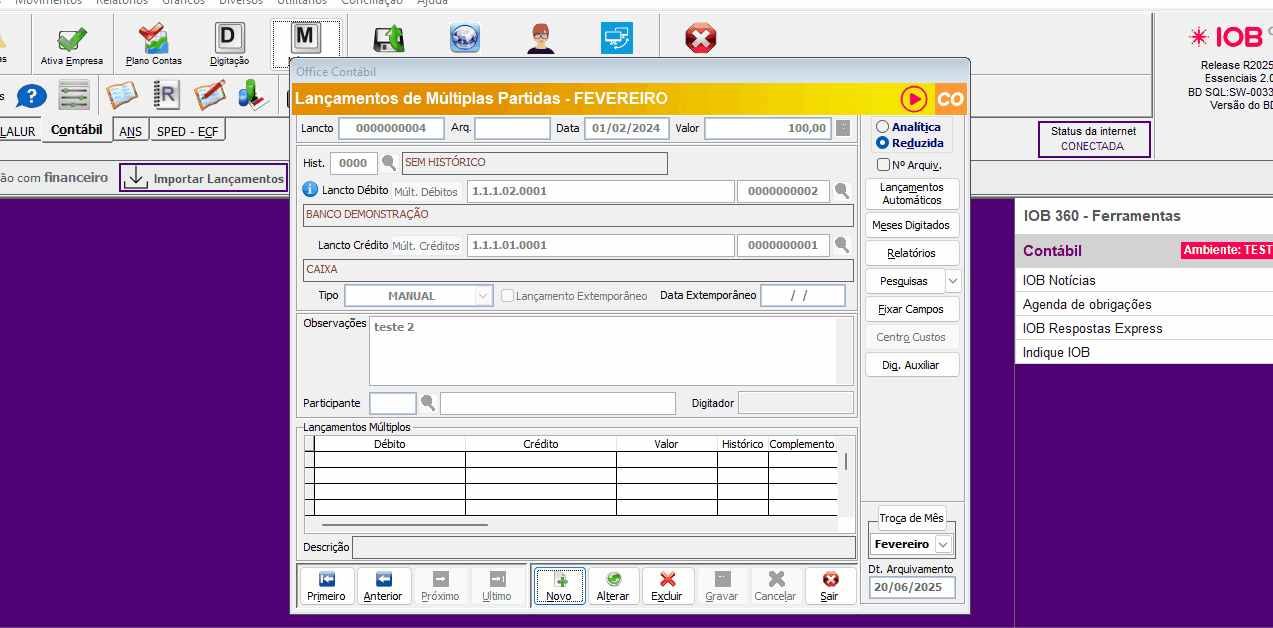Open the Pesquisas dropdown arrow
Viewport: 1273px width, 628px height.
point(953,281)
